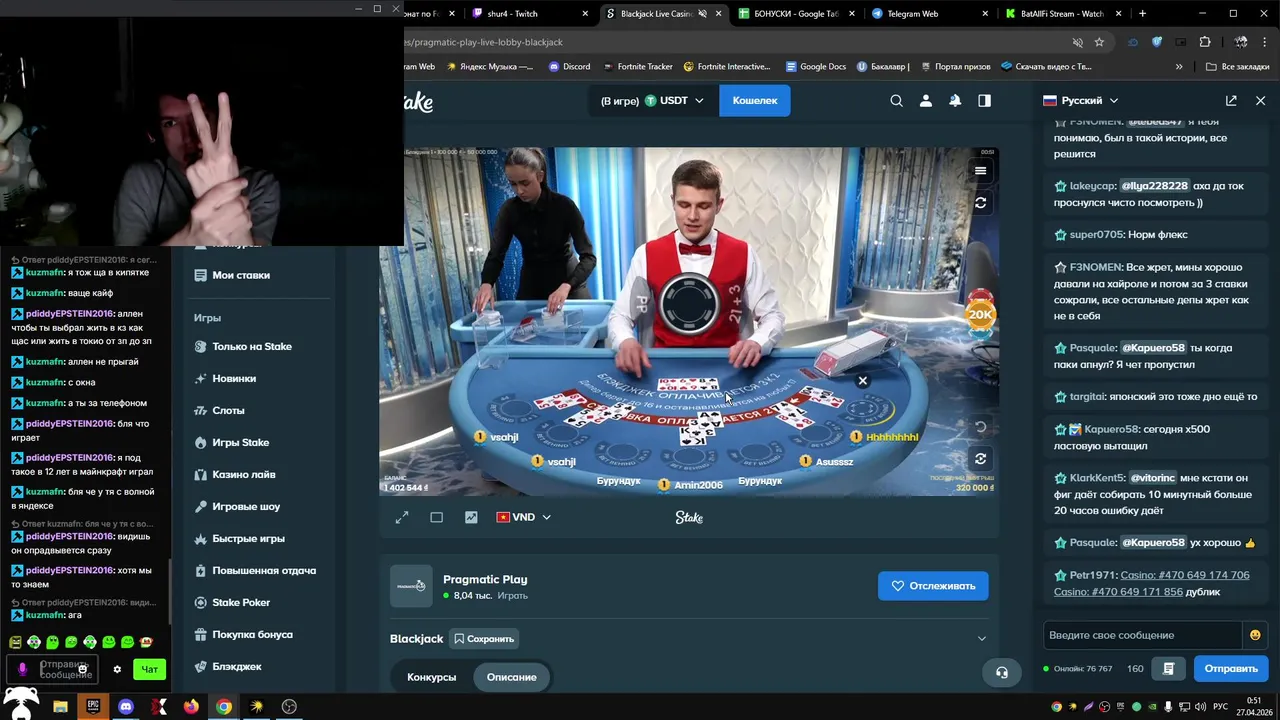Open the live stats chart icon

click(471, 517)
